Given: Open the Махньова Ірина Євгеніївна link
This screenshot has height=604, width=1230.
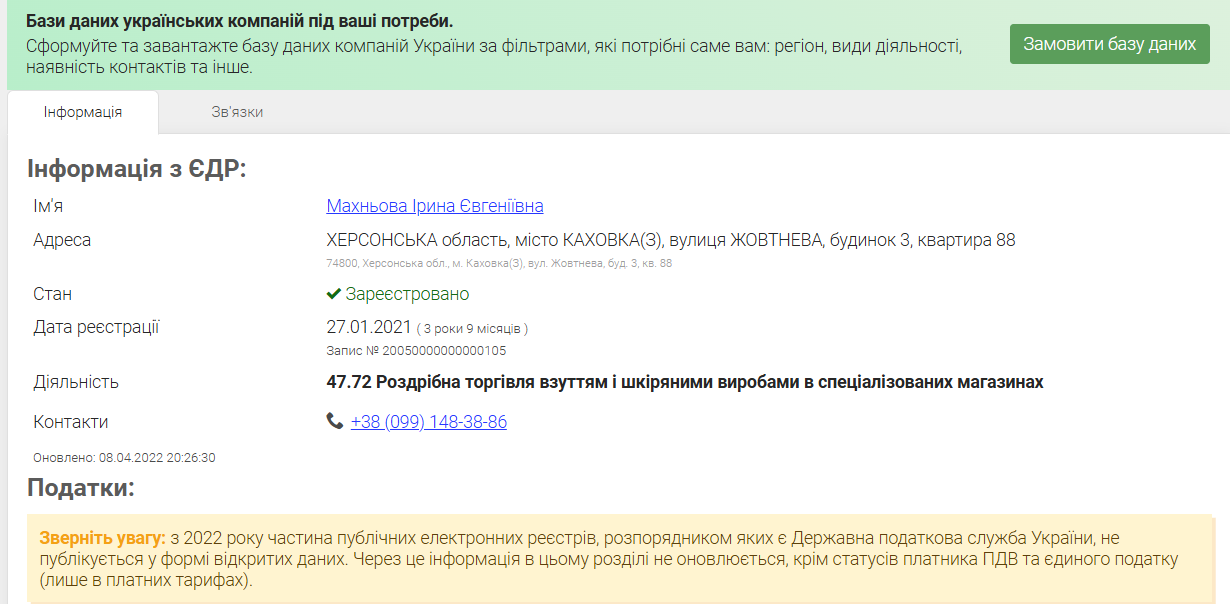Looking at the screenshot, I should 435,206.
